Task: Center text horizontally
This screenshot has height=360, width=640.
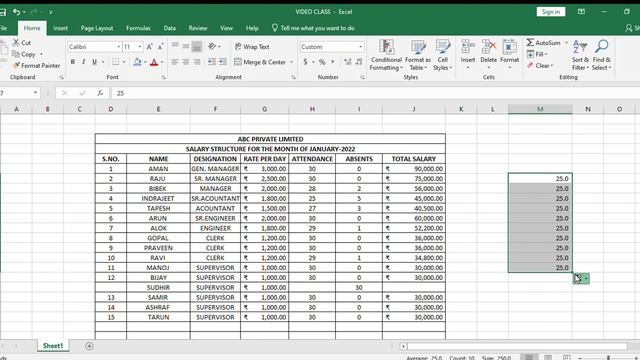Action: 186,62
